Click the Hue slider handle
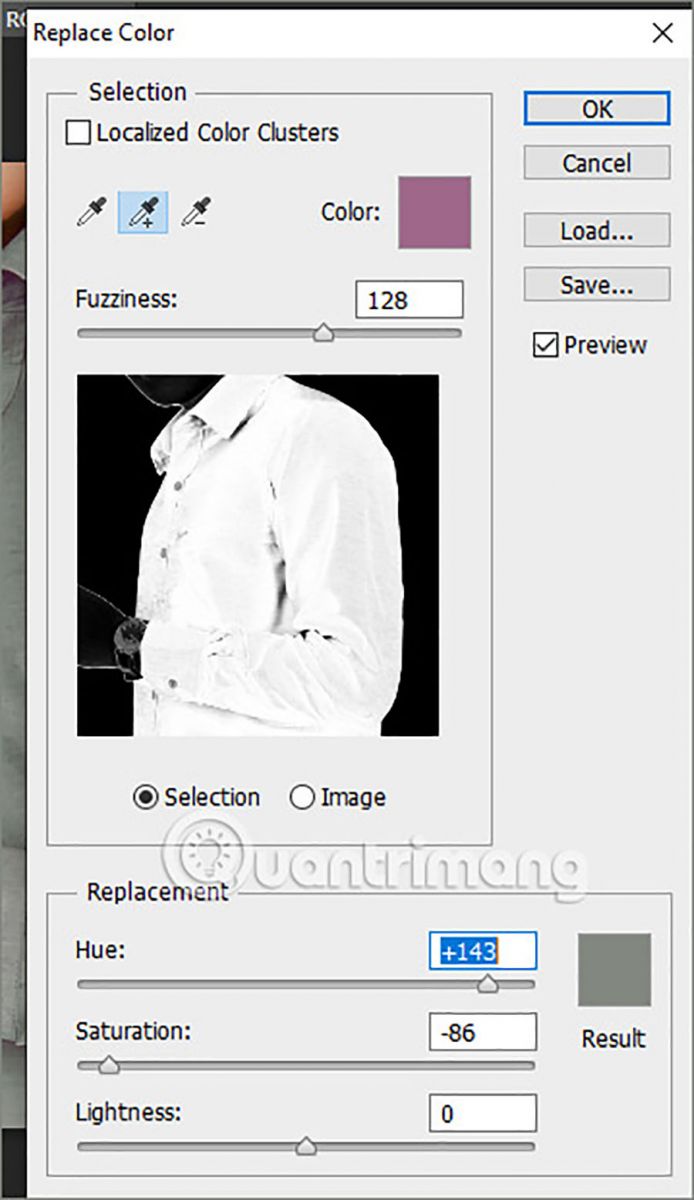Image resolution: width=694 pixels, height=1200 pixels. click(488, 985)
